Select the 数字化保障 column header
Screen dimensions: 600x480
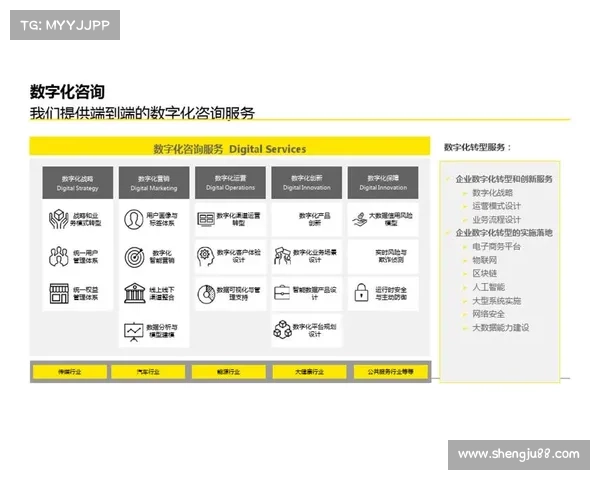(x=383, y=183)
